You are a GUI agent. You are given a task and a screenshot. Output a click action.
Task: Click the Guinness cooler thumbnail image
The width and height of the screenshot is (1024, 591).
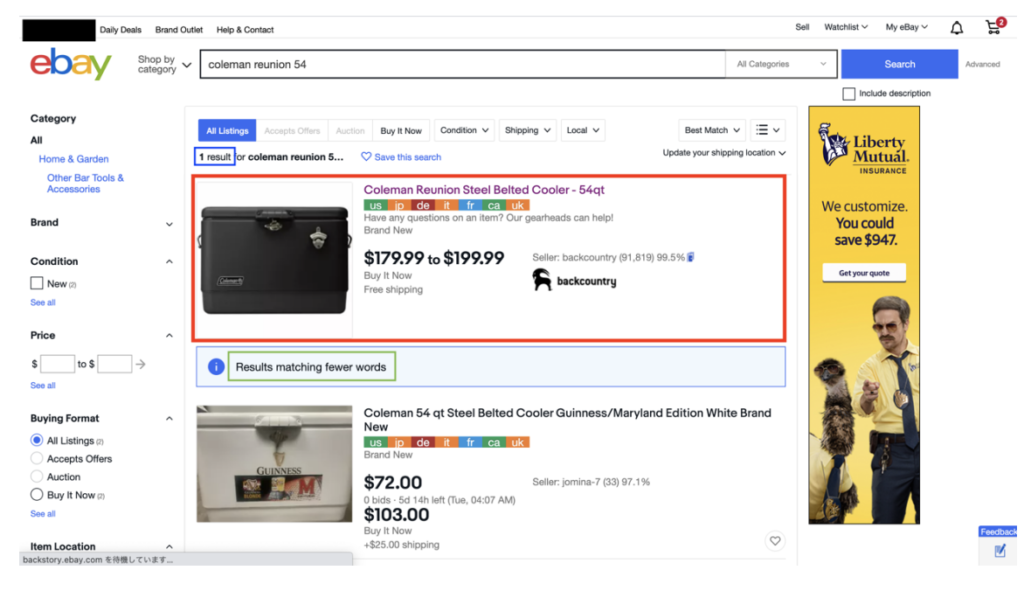pos(274,463)
